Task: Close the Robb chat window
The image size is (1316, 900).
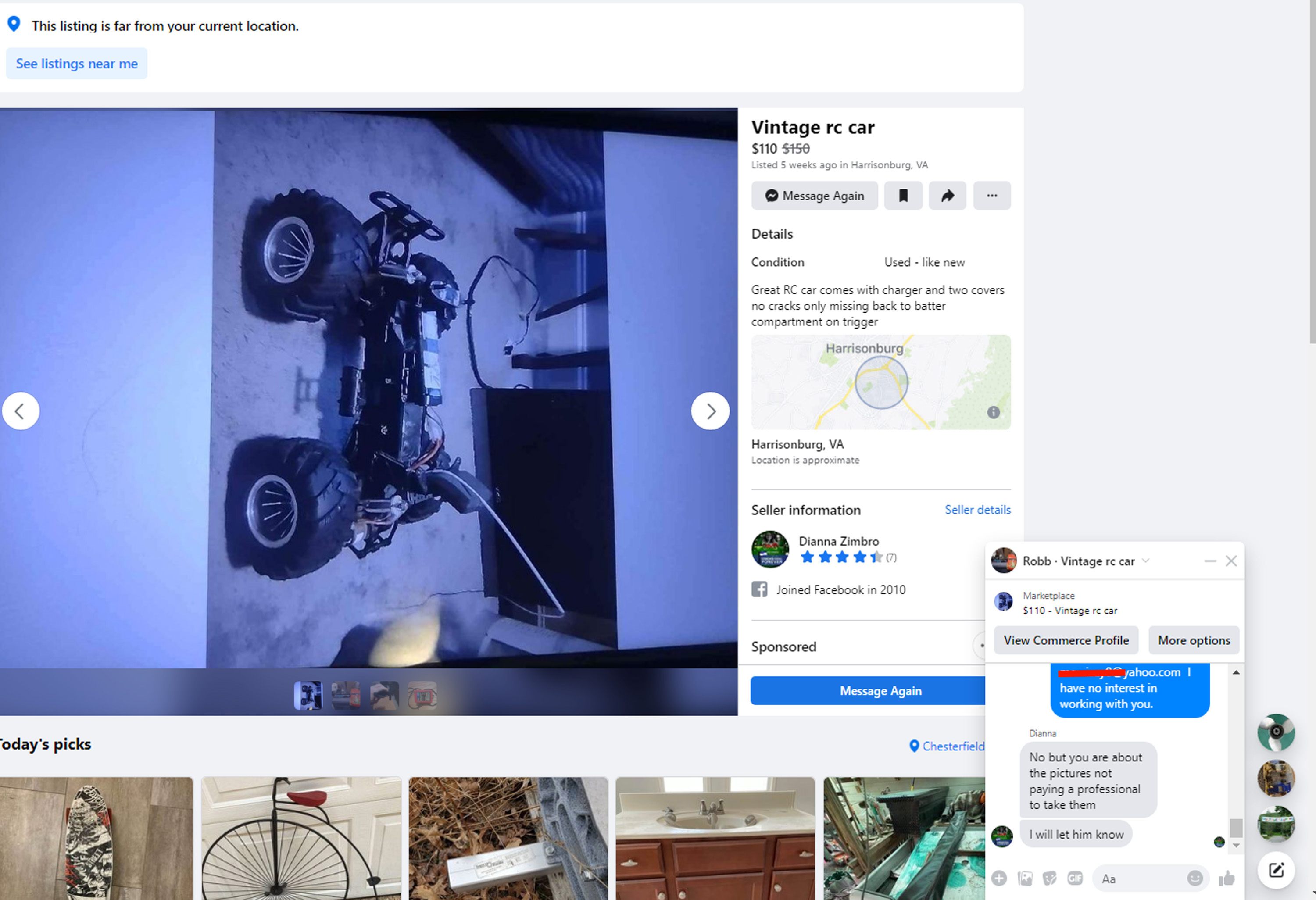Action: (1231, 561)
